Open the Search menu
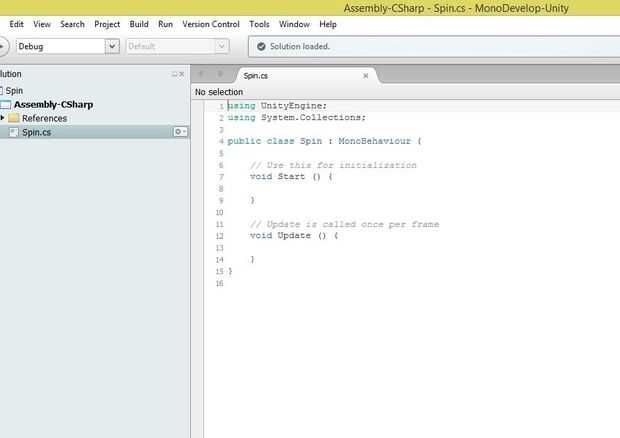Image resolution: width=620 pixels, height=438 pixels. (x=72, y=24)
